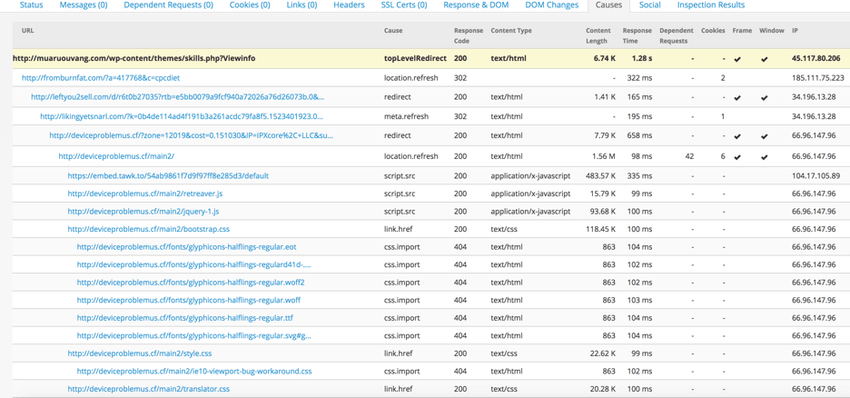
Task: Click the URL column header
Action: coord(28,31)
